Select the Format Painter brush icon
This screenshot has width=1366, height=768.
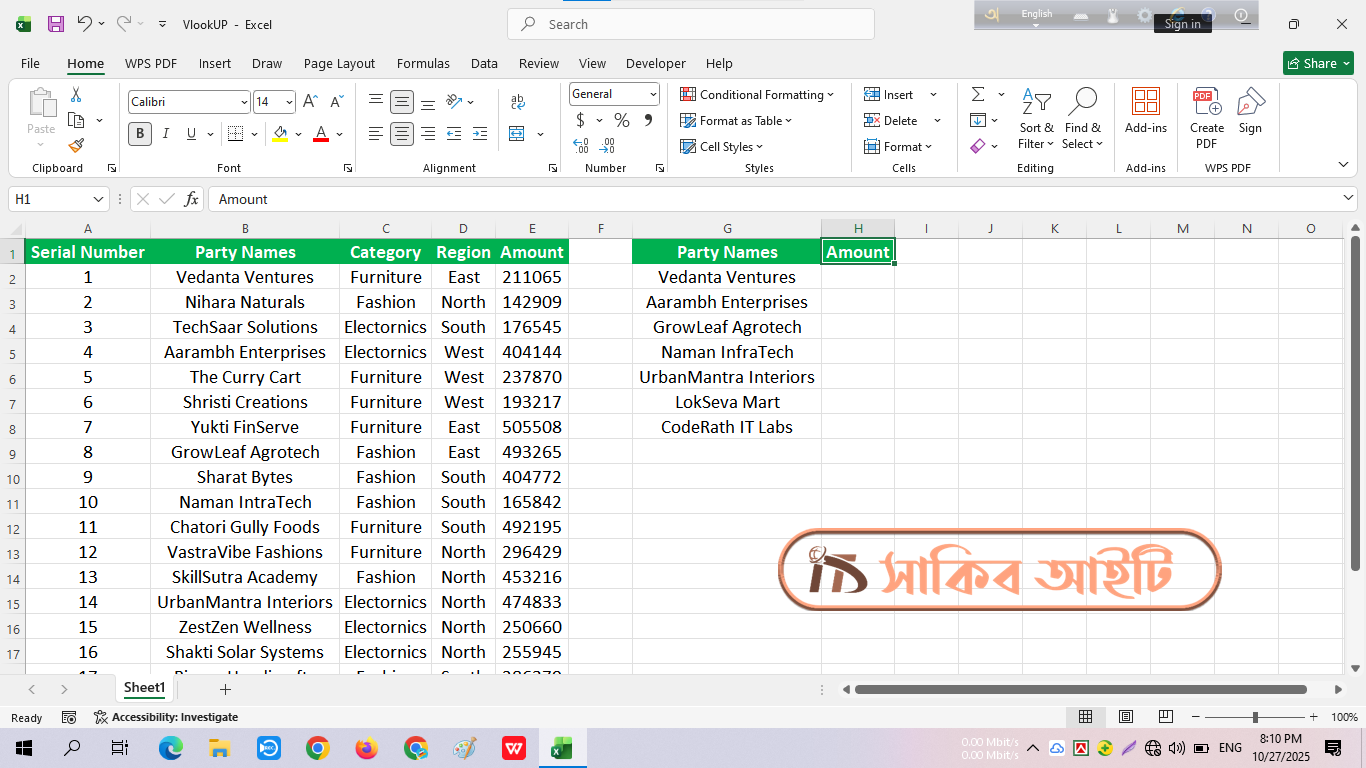coord(76,146)
